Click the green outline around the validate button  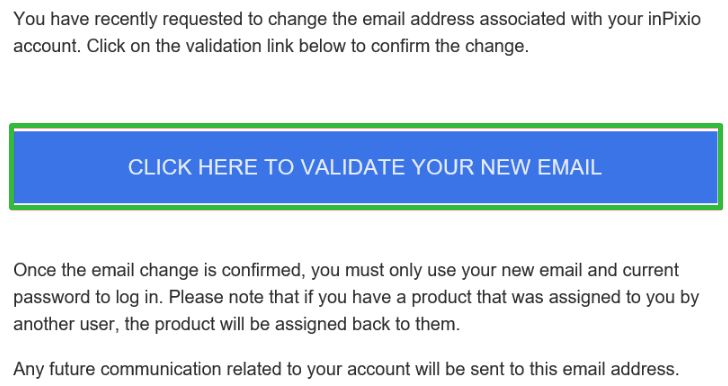pyautogui.click(x=366, y=125)
